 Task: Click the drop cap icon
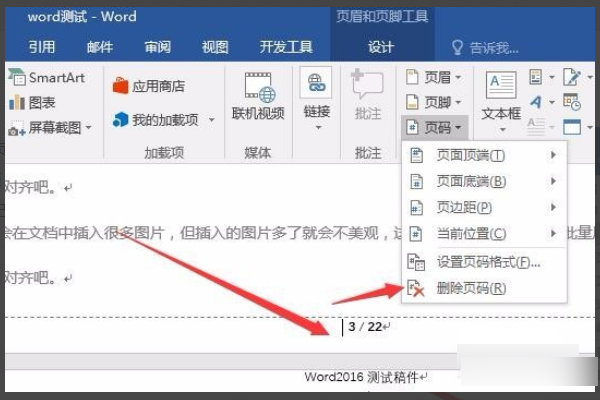[x=536, y=127]
